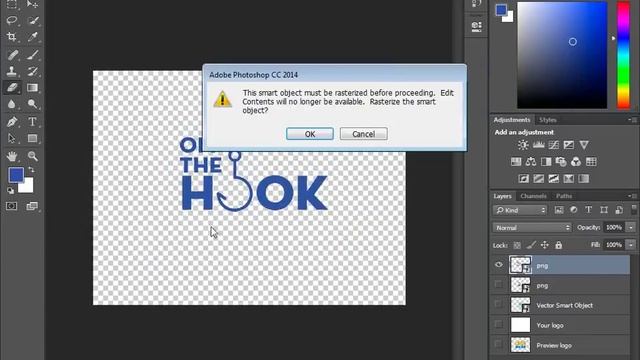
Task: Select the Path Selection tool
Action: 11,138
